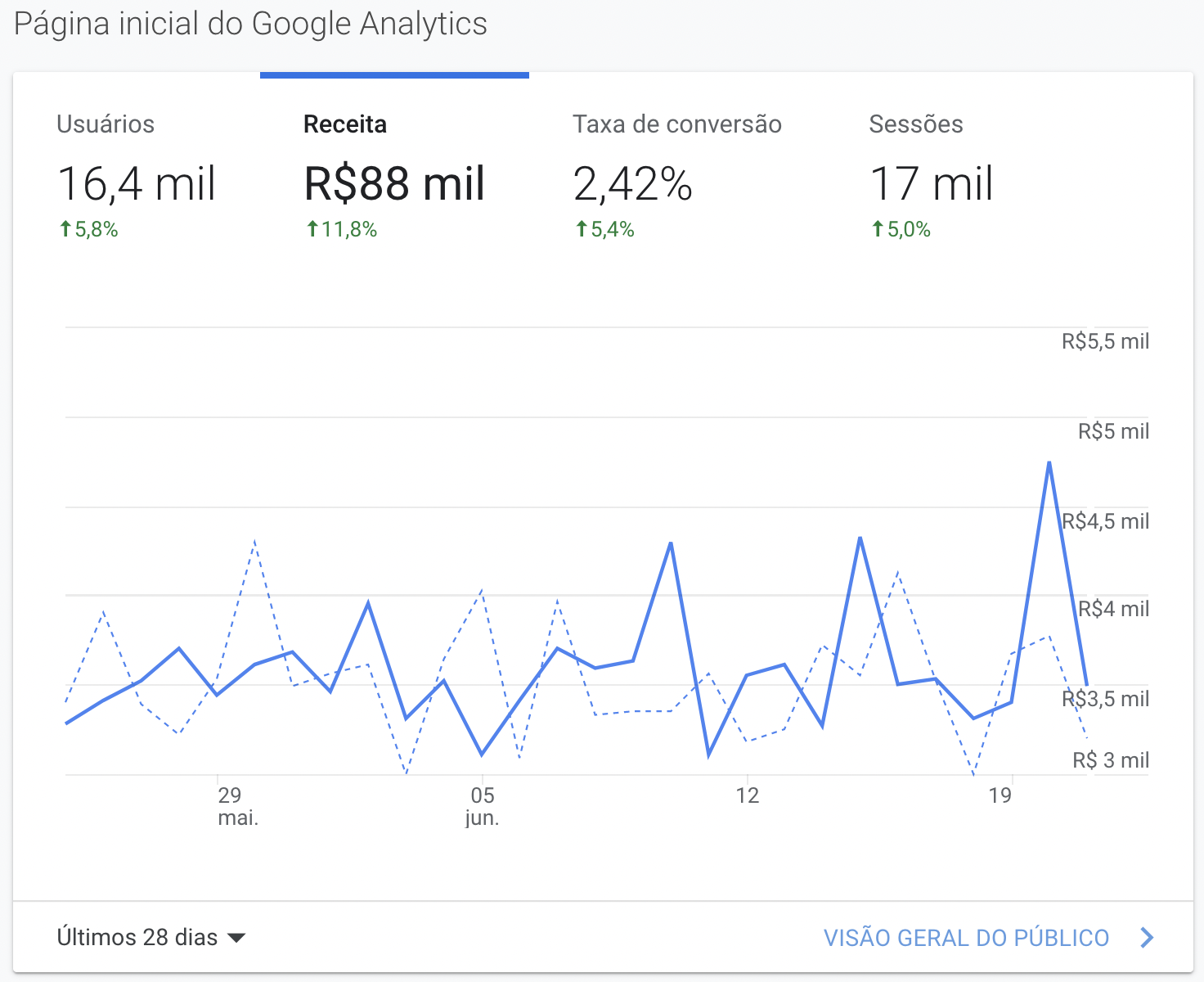Click the R$ 3 mil axis label
This screenshot has width=1204, height=982.
click(x=1111, y=760)
